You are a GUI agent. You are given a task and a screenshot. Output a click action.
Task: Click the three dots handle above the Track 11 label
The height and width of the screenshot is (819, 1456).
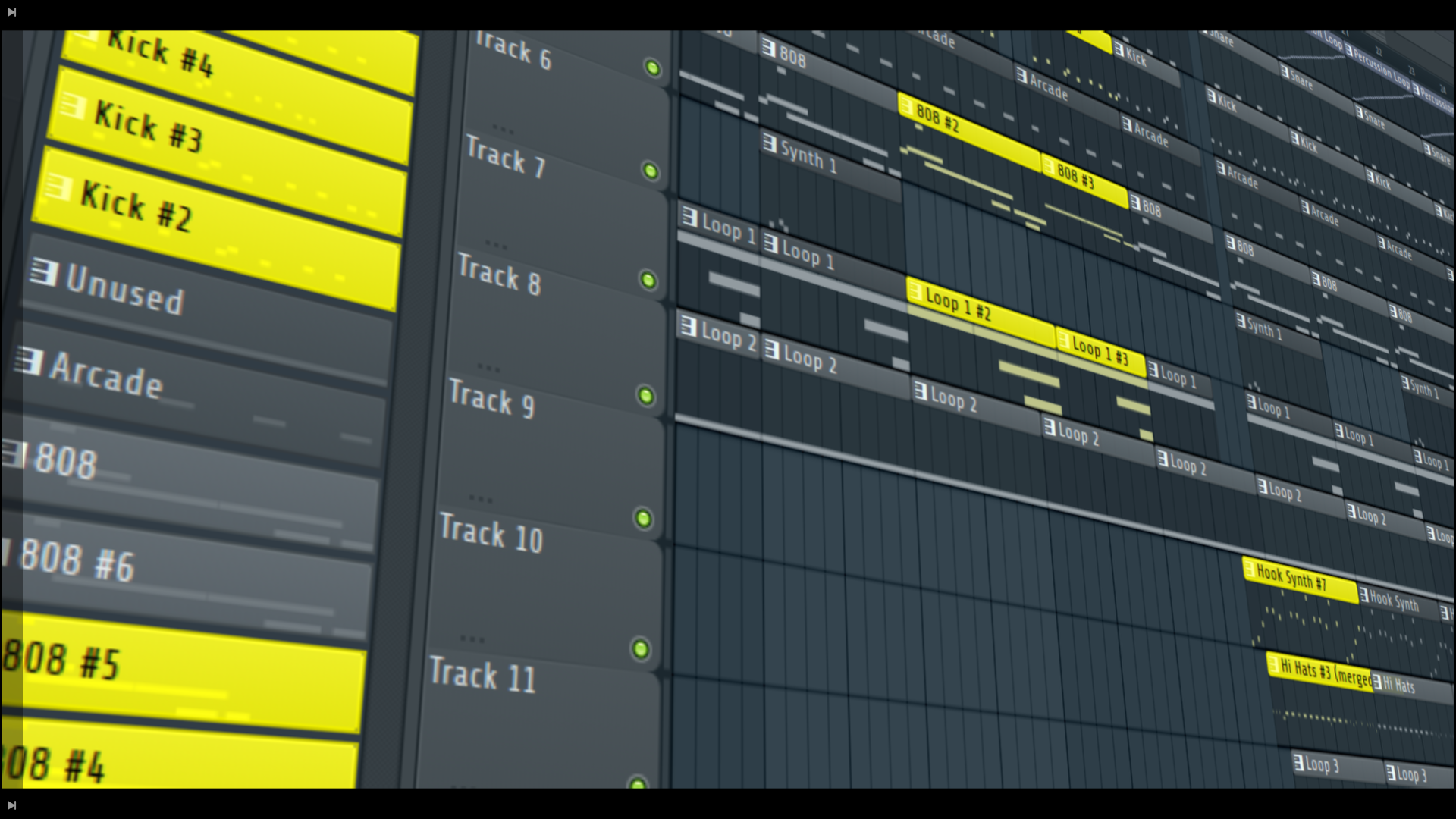(x=472, y=639)
